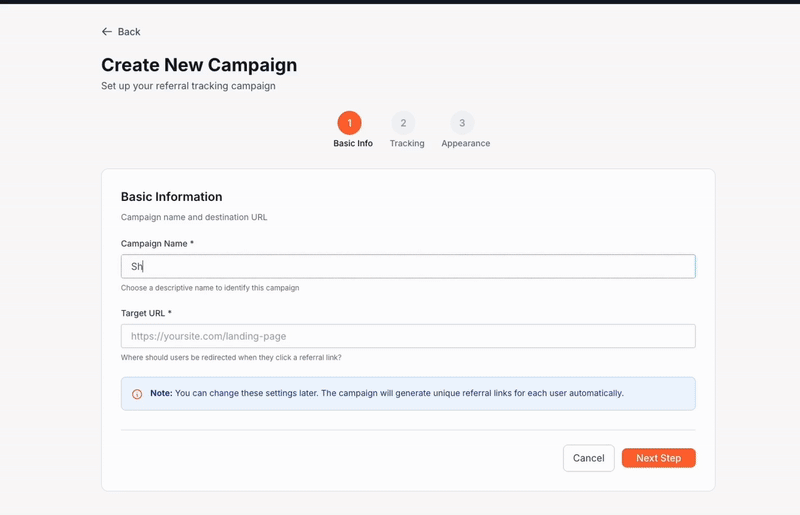Click the Basic Info step label
Screen dimensions: 800x515
(353, 144)
